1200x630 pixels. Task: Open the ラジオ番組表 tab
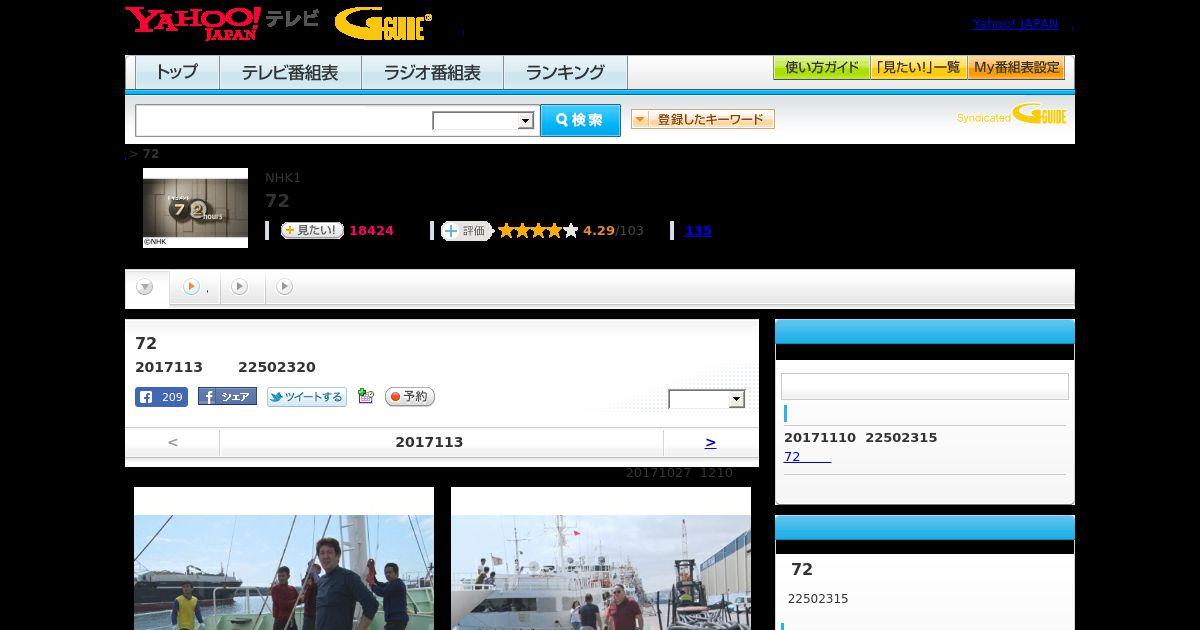point(432,72)
